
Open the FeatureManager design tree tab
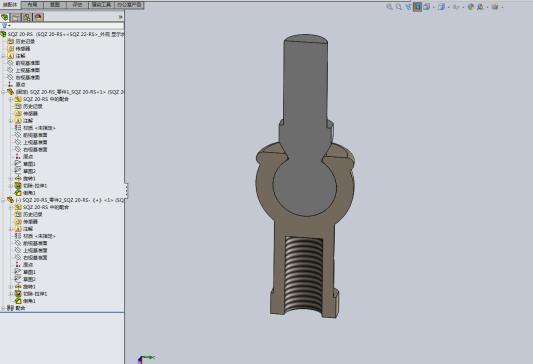(5, 17)
